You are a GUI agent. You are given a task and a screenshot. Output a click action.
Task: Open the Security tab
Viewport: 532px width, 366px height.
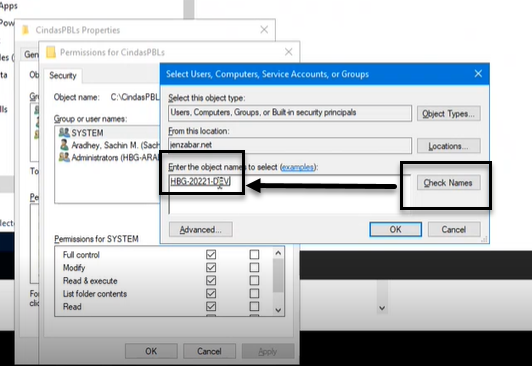63,75
